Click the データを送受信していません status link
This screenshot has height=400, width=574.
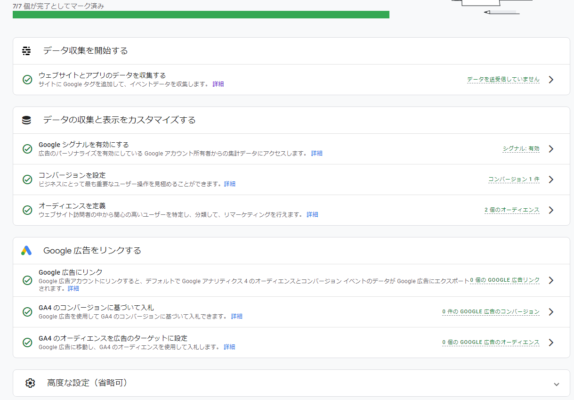[503, 79]
